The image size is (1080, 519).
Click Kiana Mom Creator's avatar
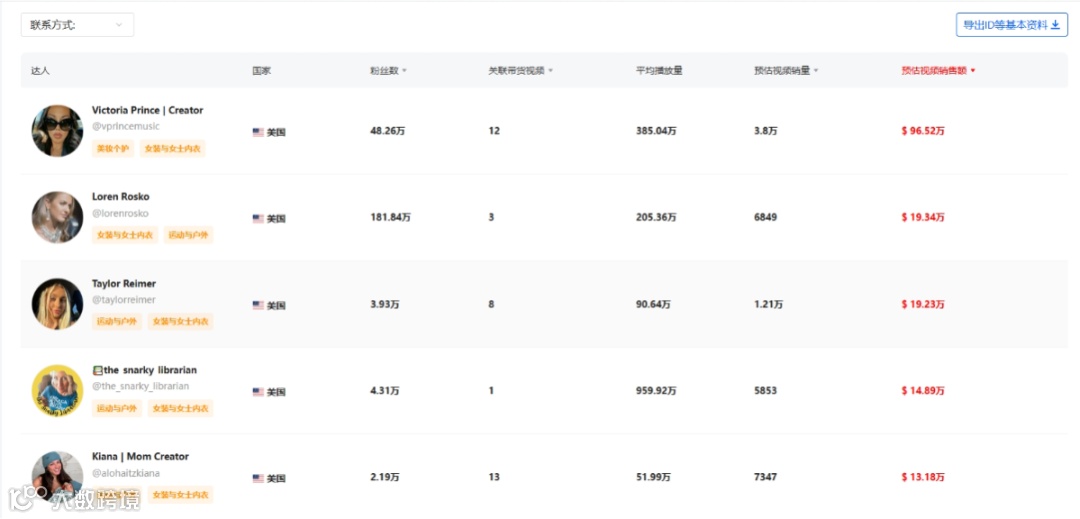(x=57, y=476)
